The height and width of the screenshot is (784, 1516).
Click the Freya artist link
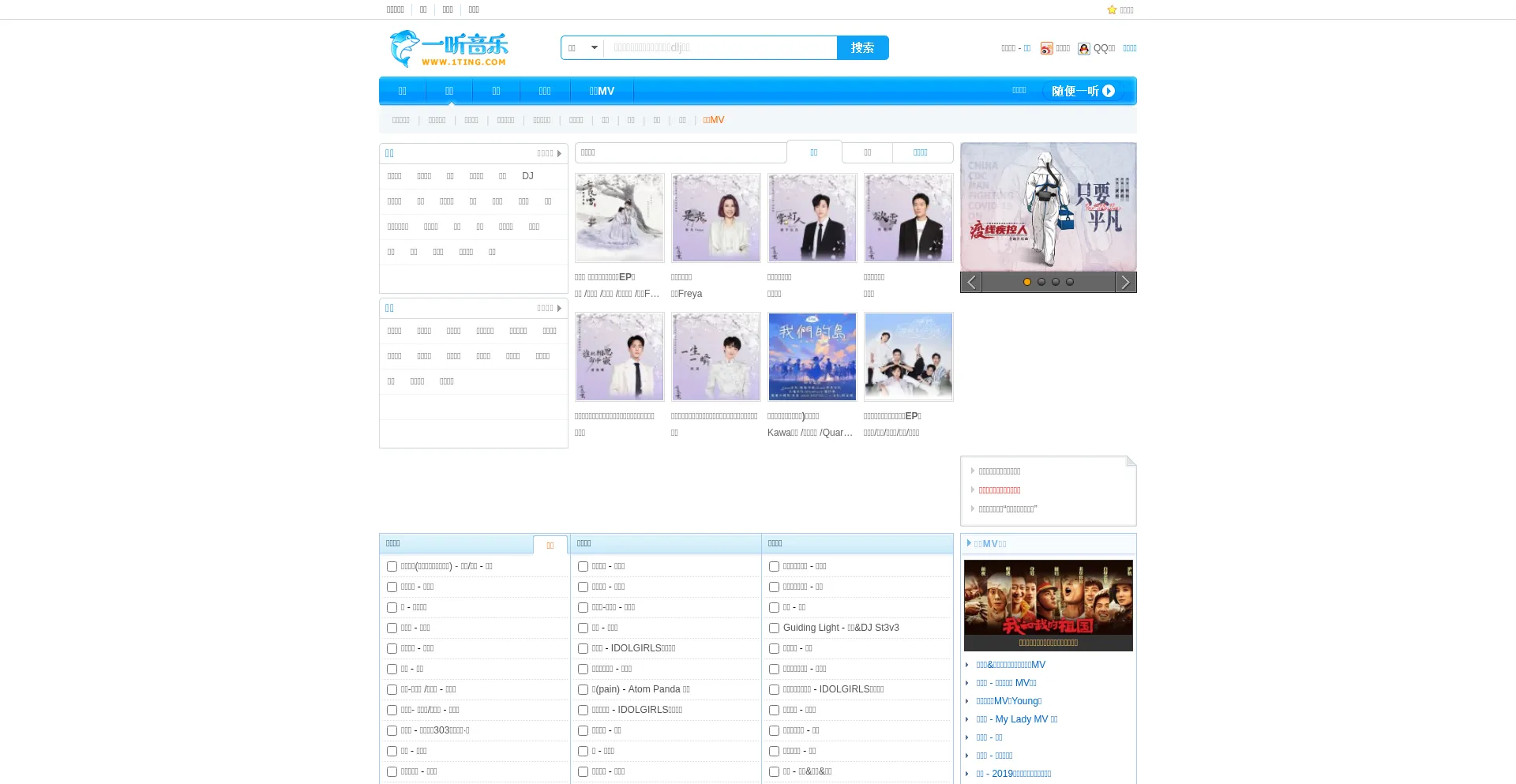[686, 294]
